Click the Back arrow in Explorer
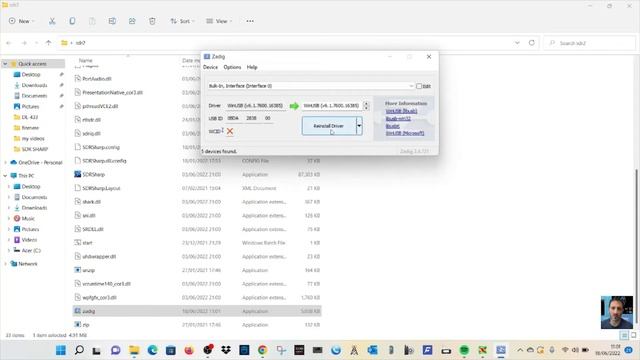The image size is (640, 360). tap(9, 42)
